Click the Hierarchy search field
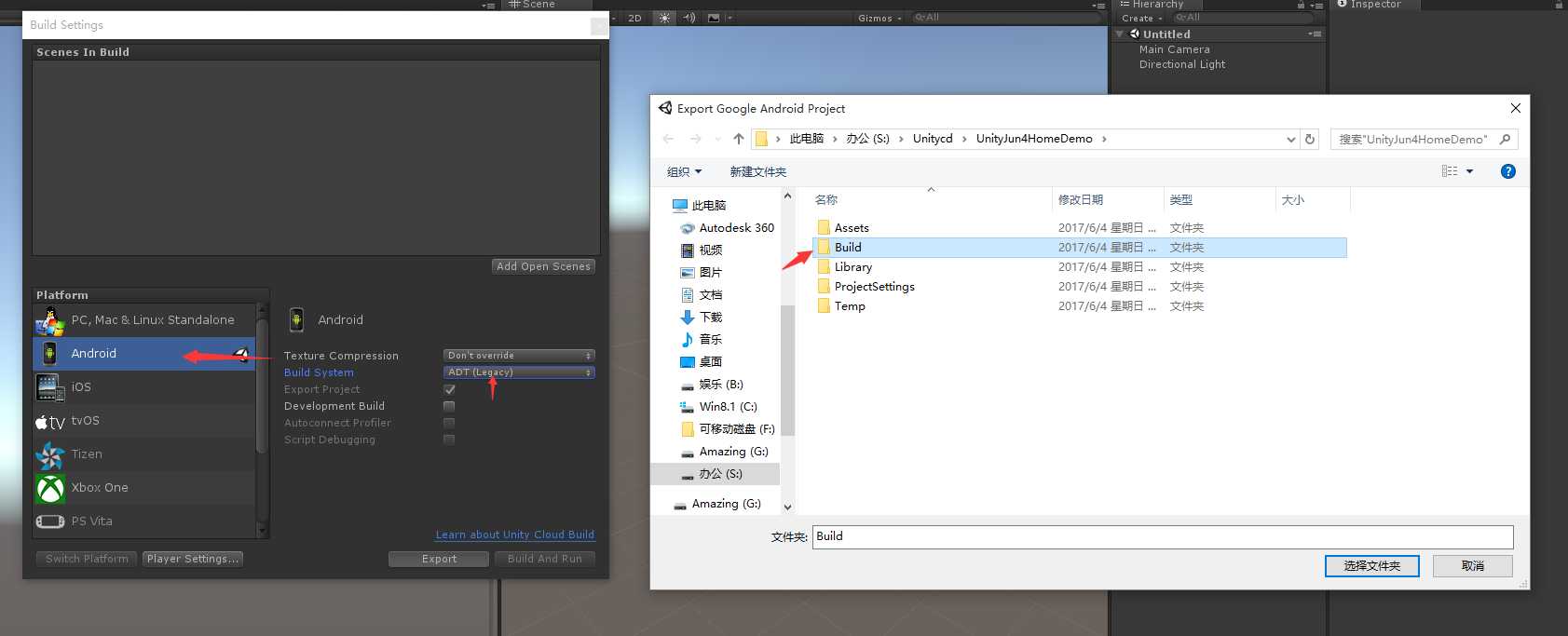Image resolution: width=1568 pixels, height=636 pixels. point(1244,18)
